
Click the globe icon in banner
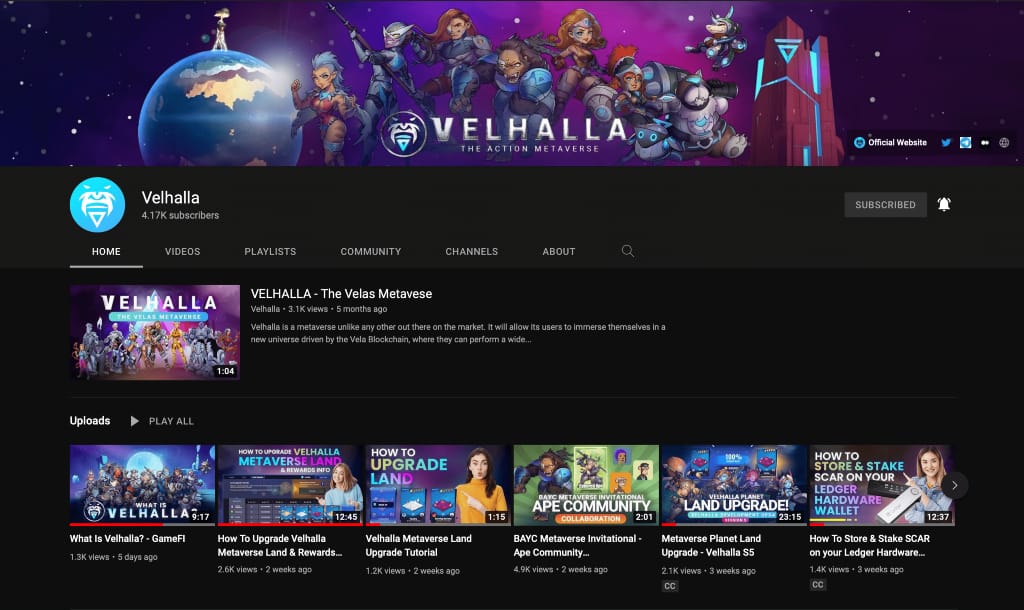1004,142
